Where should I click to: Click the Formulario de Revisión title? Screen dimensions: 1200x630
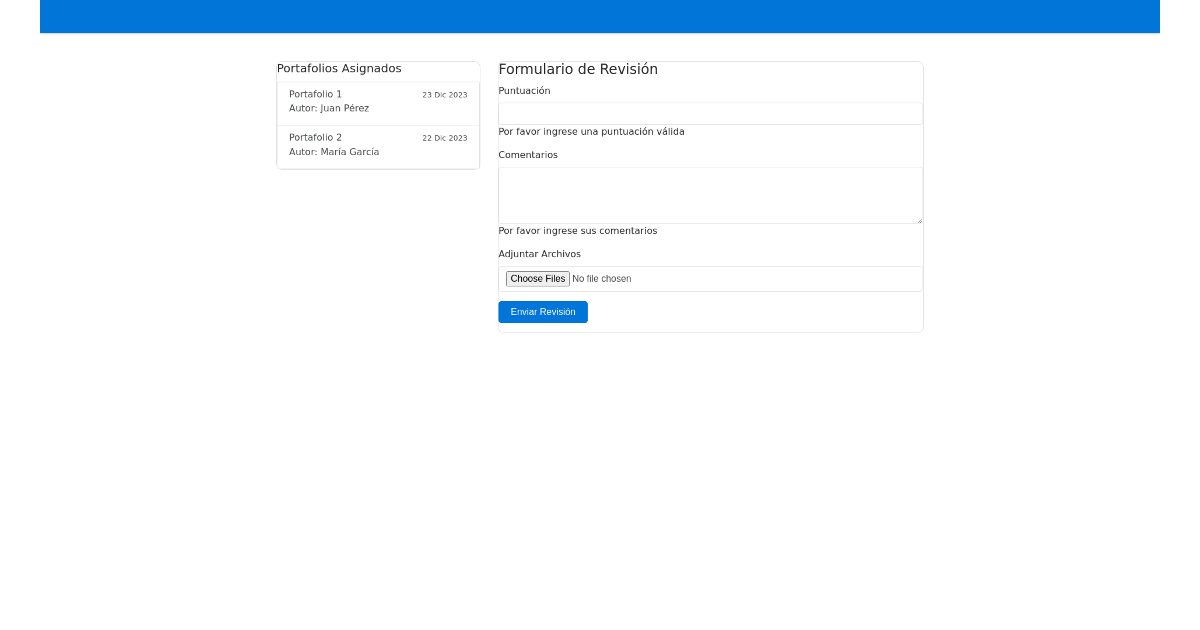point(578,69)
